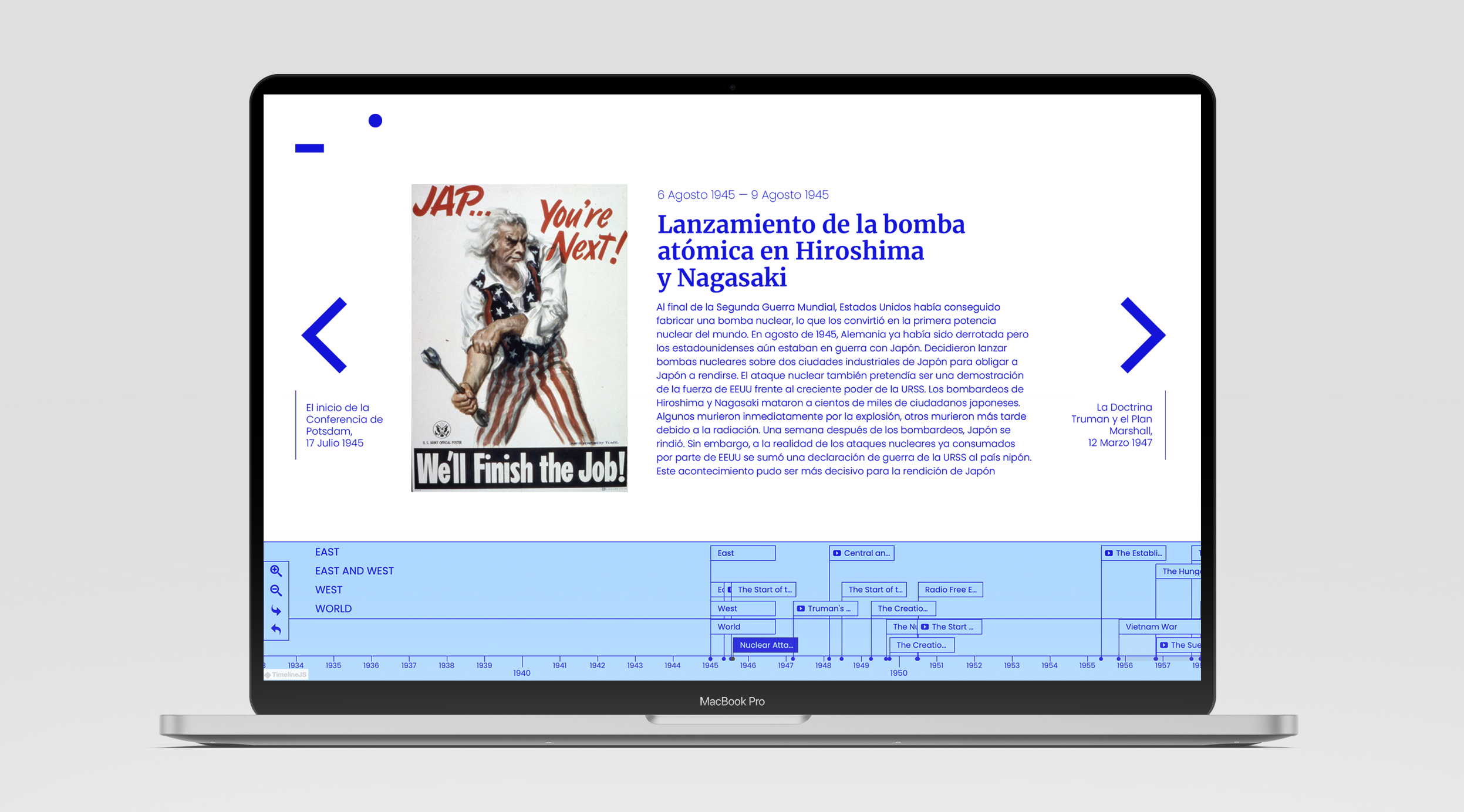Select the EAST AND WEST group label

point(355,571)
